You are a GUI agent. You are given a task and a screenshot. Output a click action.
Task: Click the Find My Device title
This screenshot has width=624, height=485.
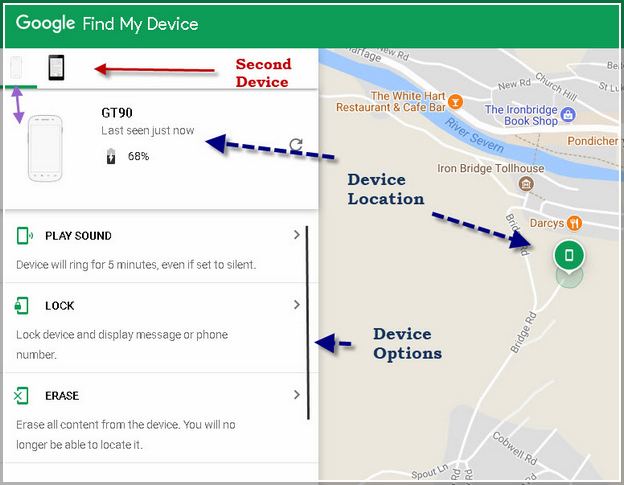click(x=140, y=24)
